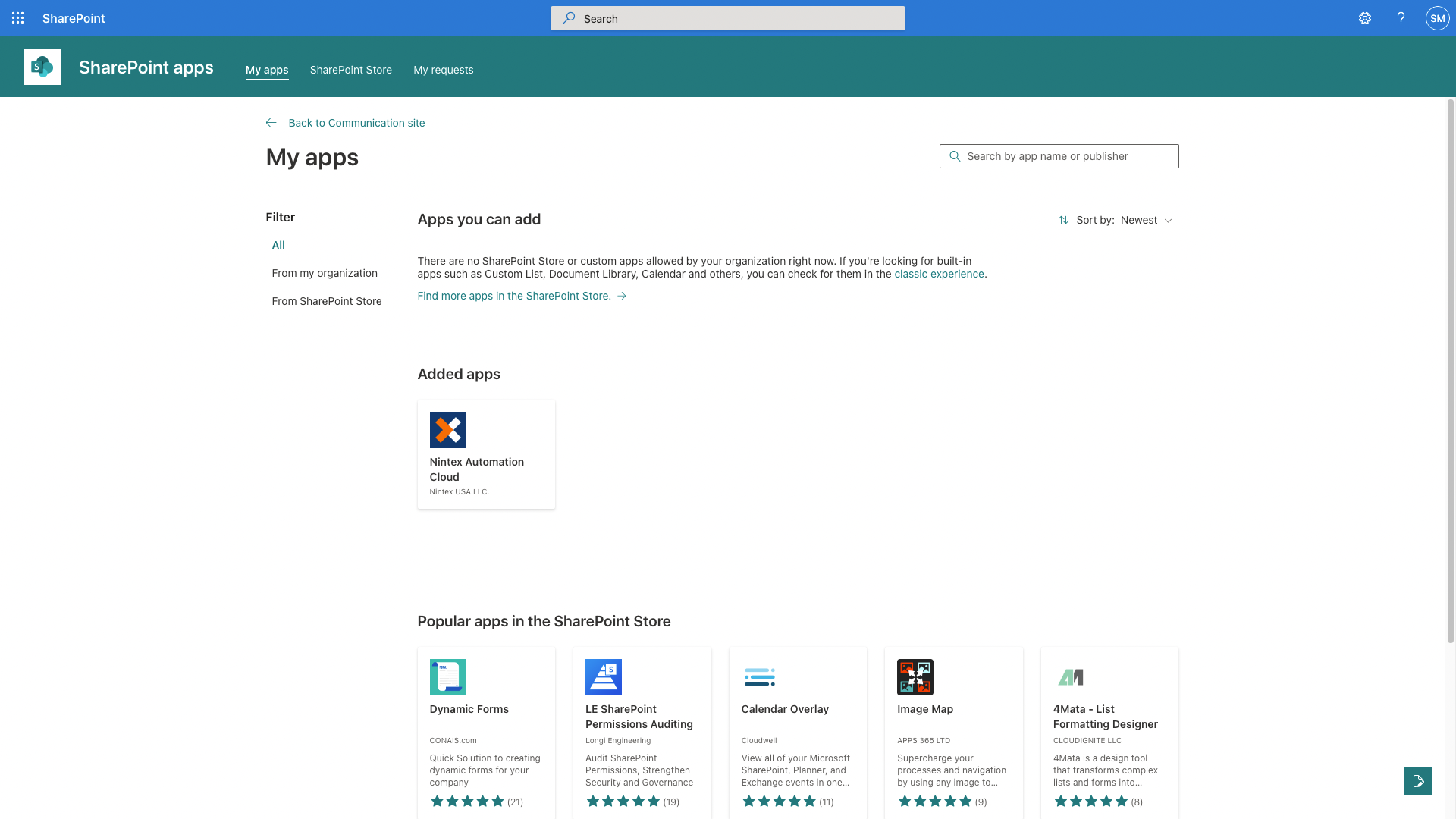The image size is (1456, 819).
Task: Click the Help question mark icon
Action: point(1401,18)
